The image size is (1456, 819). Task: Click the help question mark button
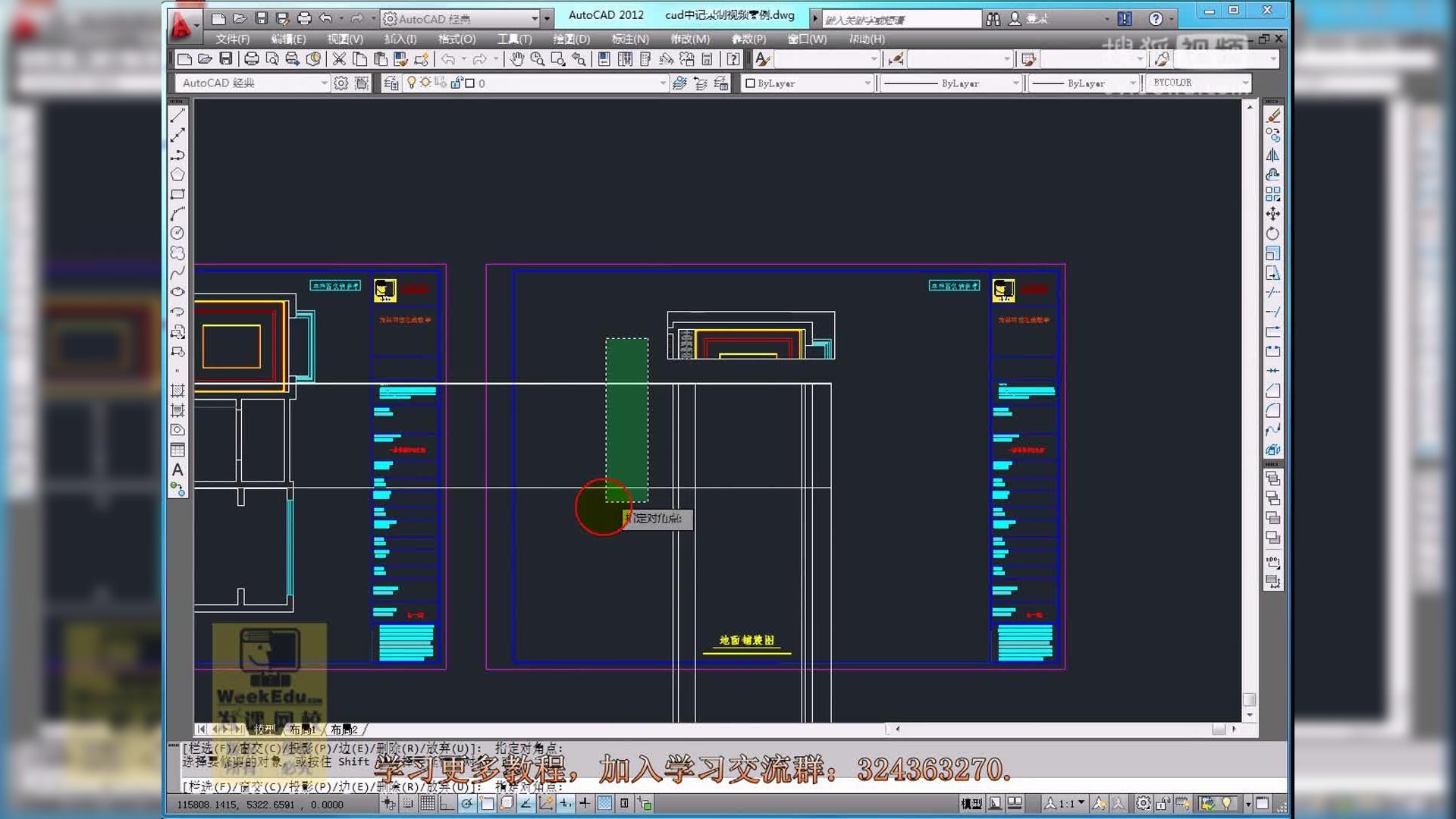pos(1156,19)
